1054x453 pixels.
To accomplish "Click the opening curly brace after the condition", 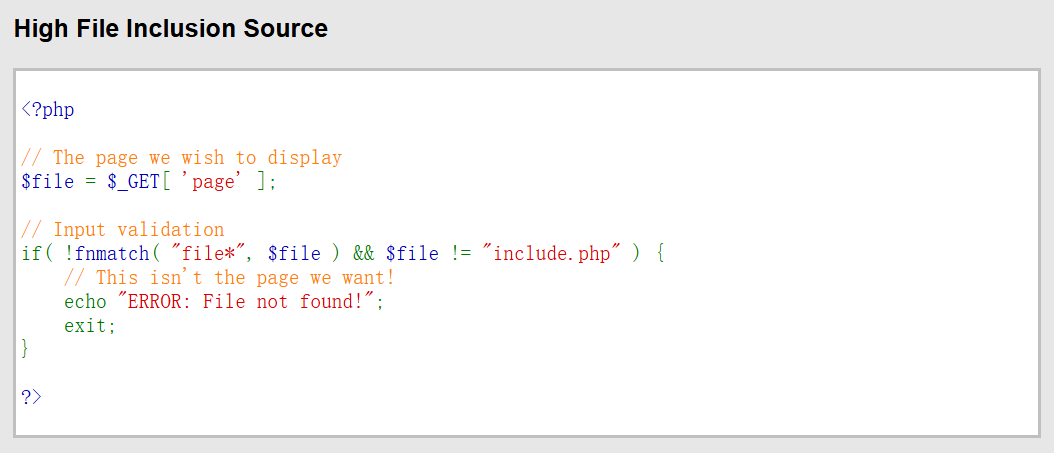I will pyautogui.click(x=661, y=253).
